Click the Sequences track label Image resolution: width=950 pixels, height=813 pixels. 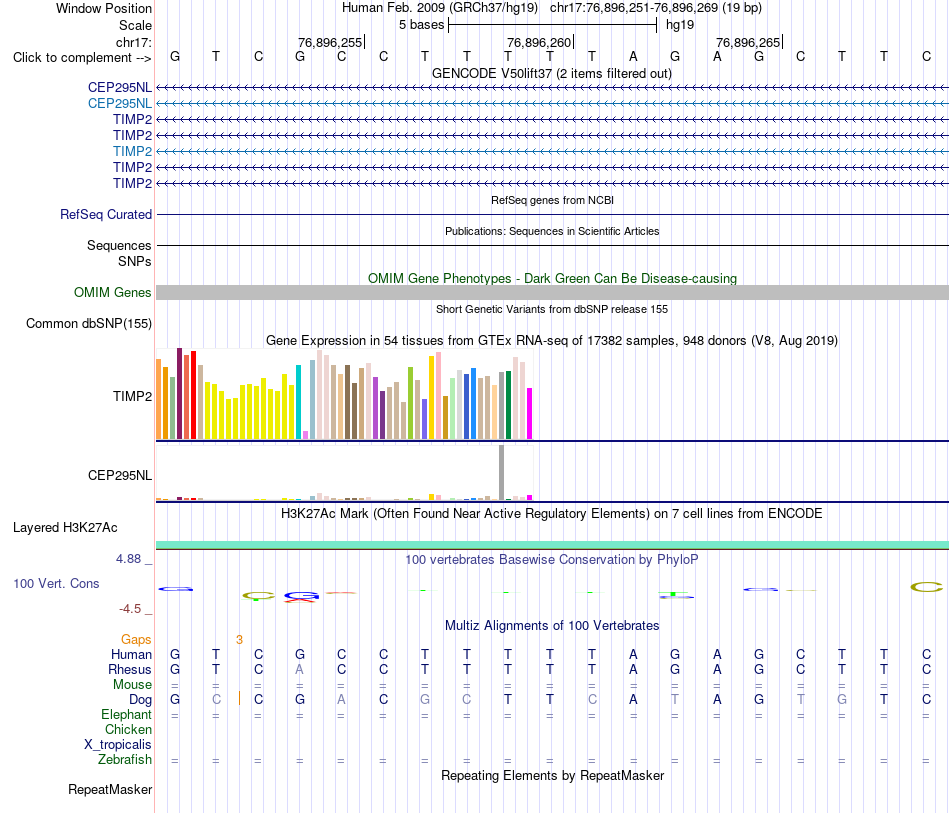point(119,245)
